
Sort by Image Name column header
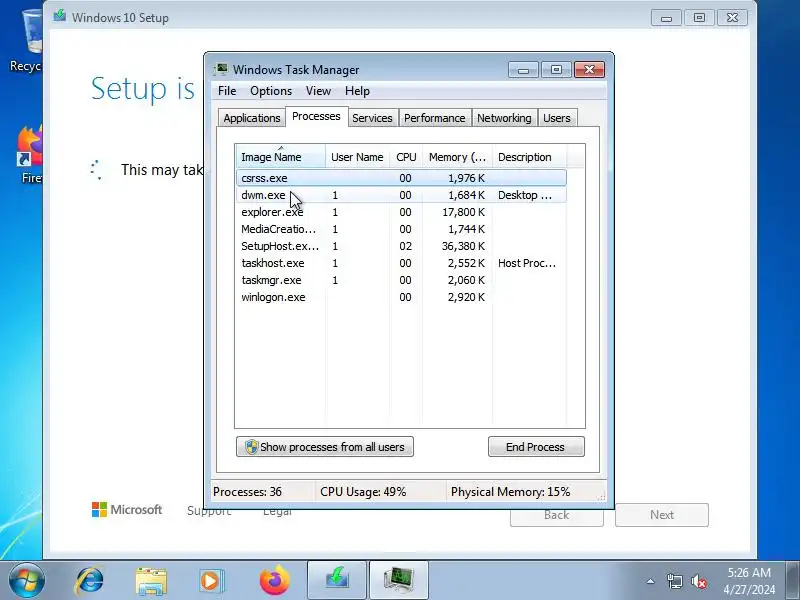281,157
